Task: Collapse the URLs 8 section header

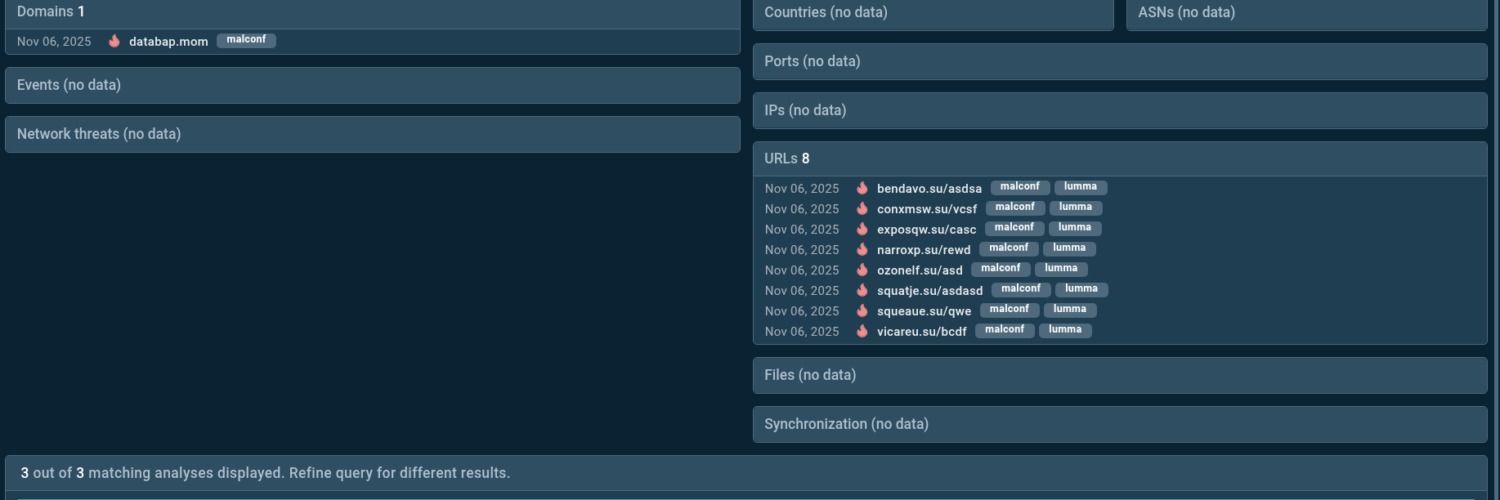Action: (1119, 158)
